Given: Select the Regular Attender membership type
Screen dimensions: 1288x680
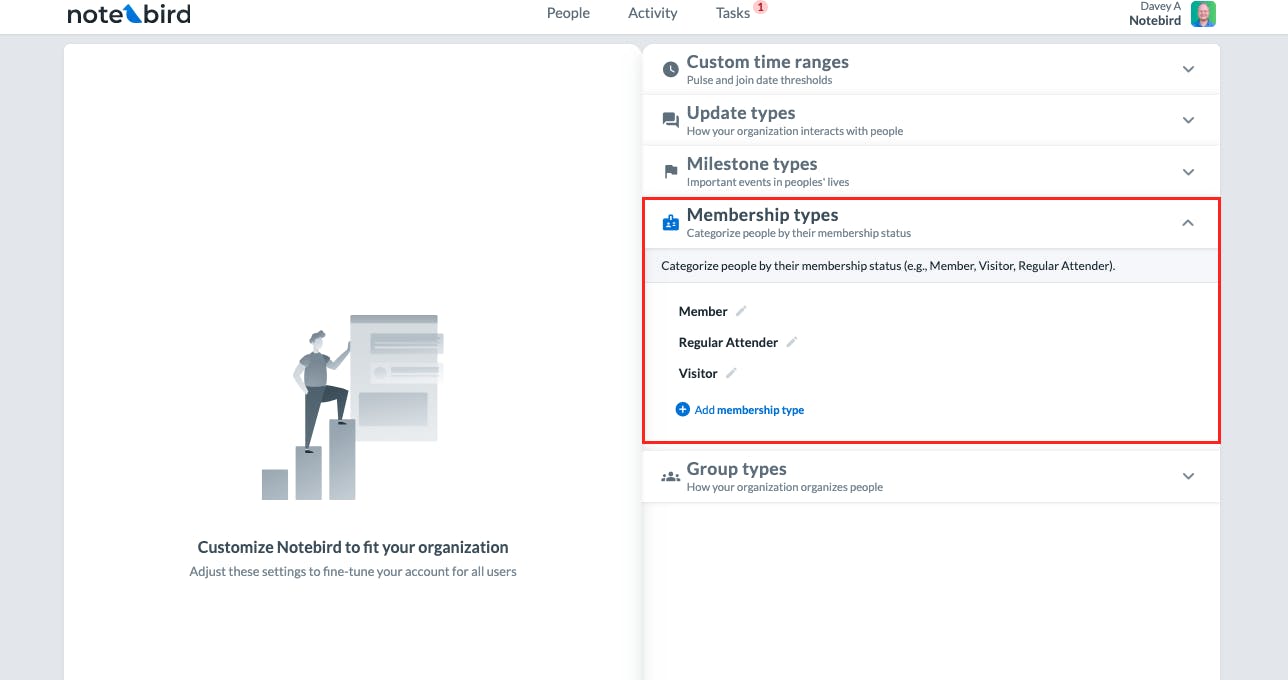Looking at the screenshot, I should coord(728,342).
